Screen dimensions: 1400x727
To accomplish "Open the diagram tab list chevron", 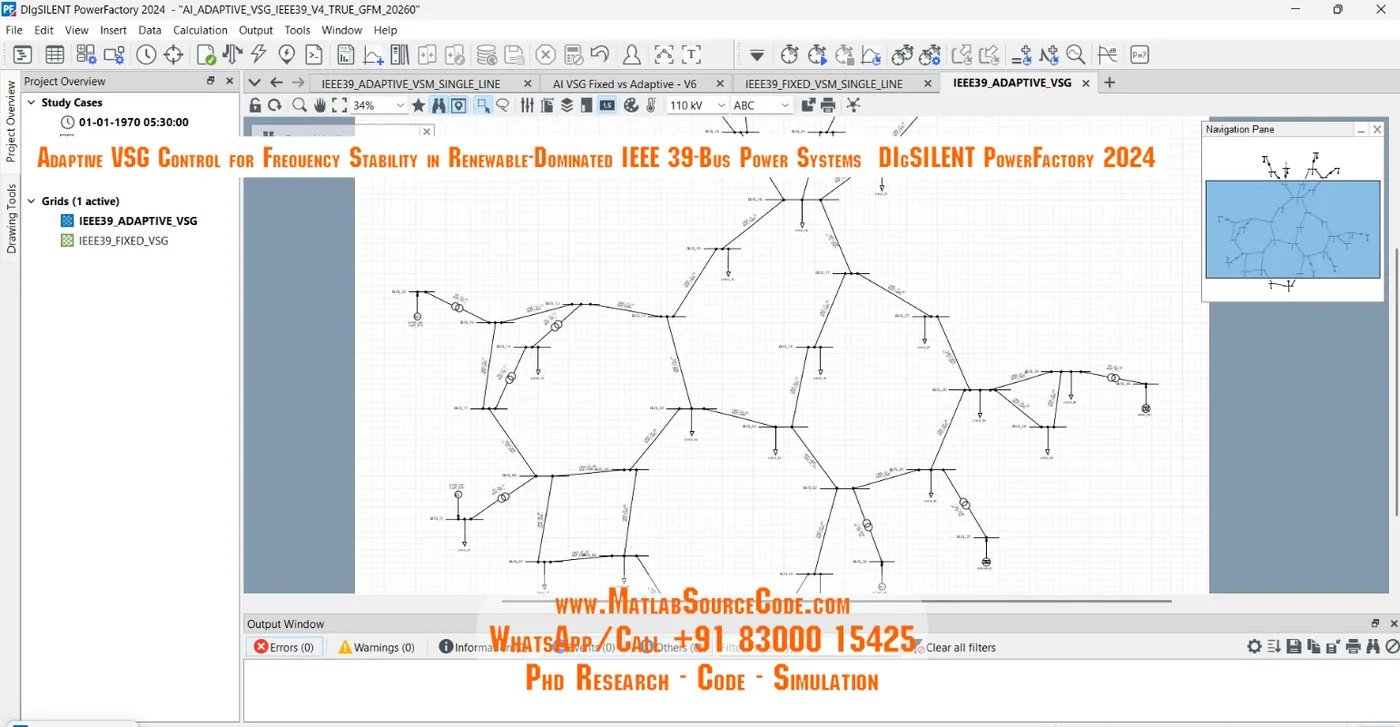I will [x=254, y=83].
